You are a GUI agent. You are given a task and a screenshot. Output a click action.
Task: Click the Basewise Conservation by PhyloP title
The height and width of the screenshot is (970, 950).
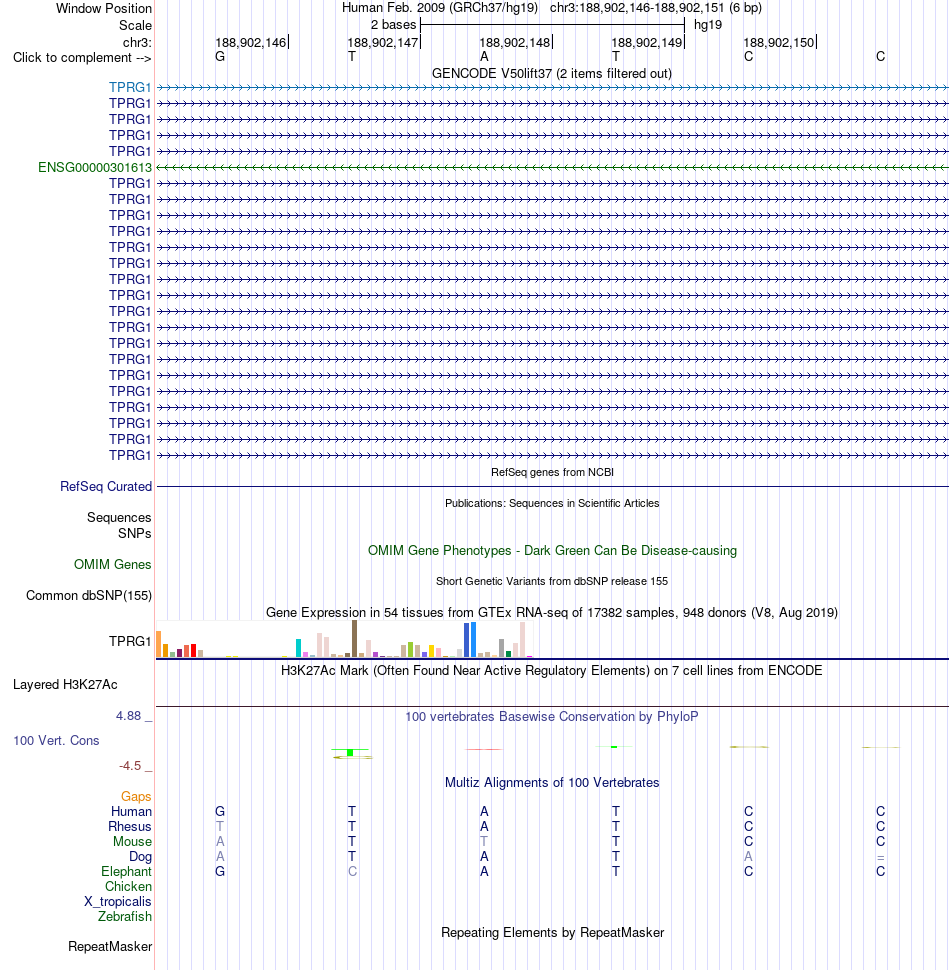coord(552,716)
